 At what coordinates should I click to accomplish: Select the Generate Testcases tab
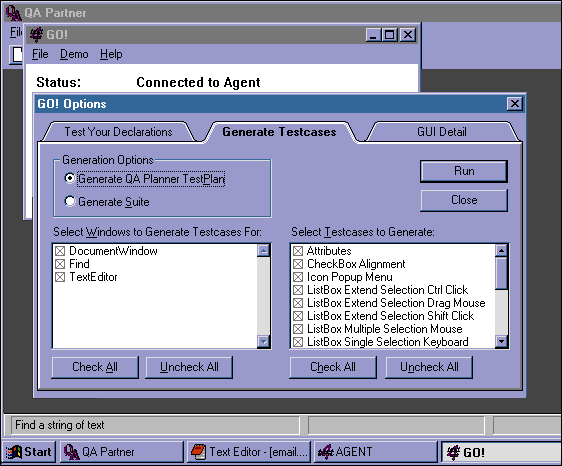pyautogui.click(x=279, y=132)
